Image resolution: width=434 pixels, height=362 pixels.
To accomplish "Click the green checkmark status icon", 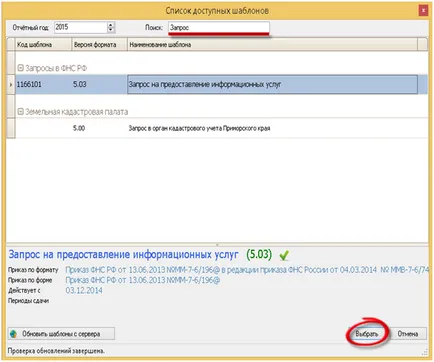I will point(284,255).
